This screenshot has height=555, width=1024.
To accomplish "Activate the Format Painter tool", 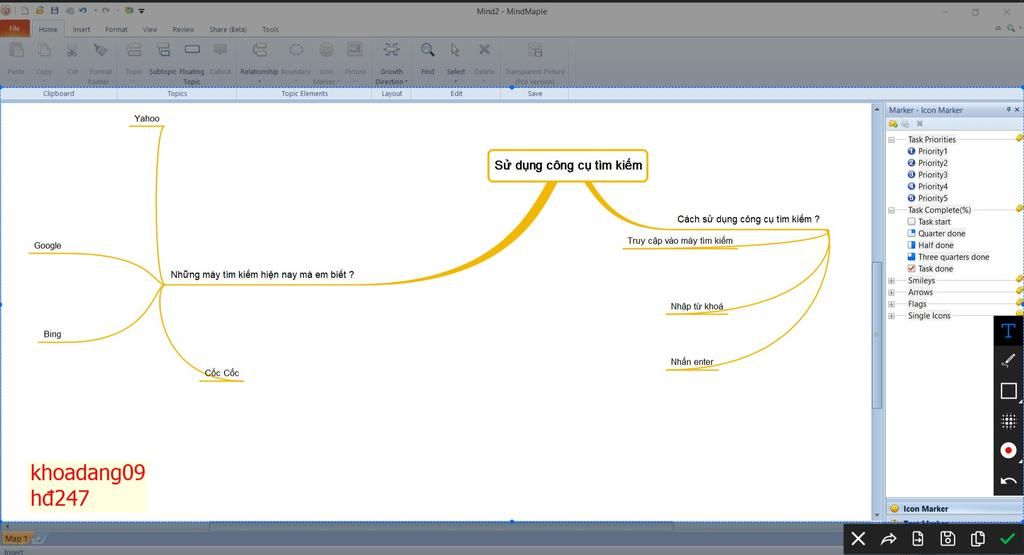I will point(100,63).
